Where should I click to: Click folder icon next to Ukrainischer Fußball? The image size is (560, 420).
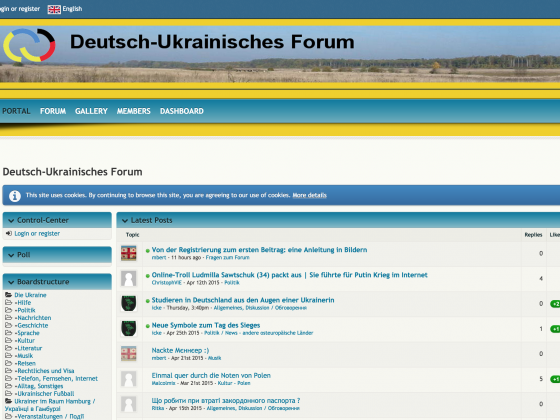(x=9, y=393)
